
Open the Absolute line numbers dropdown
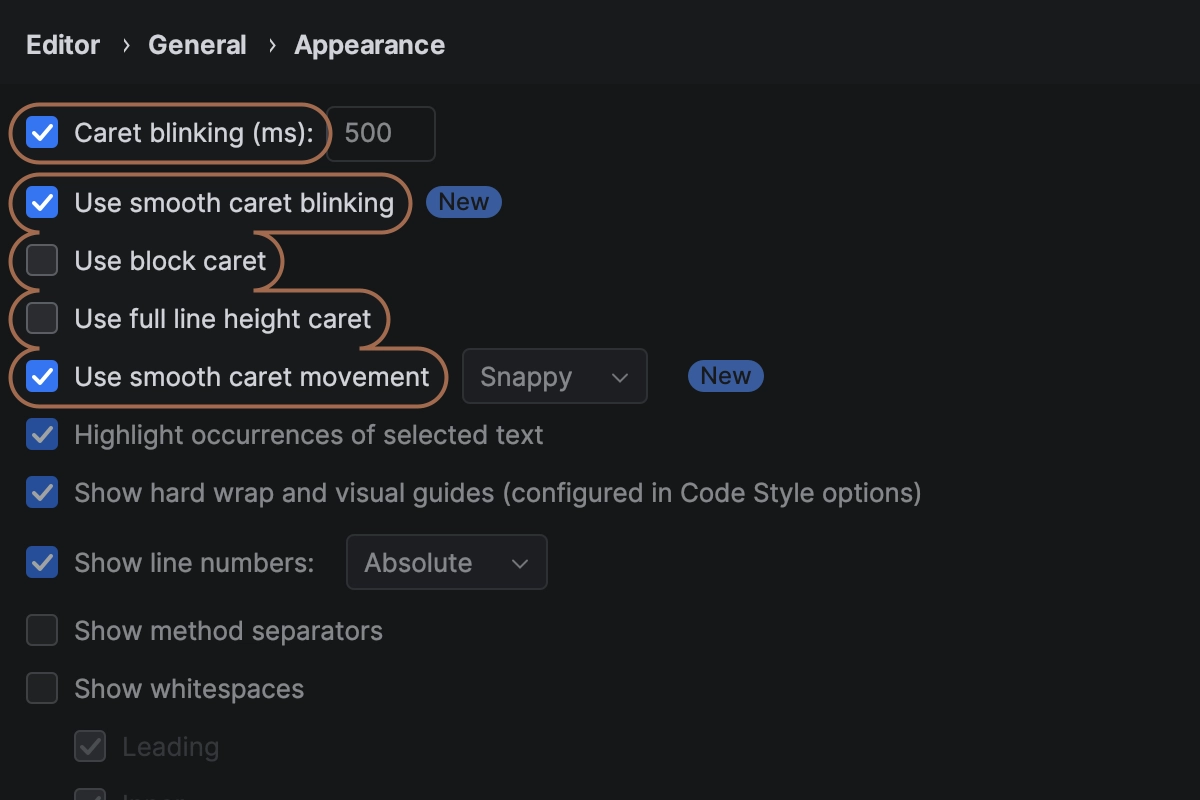point(446,562)
